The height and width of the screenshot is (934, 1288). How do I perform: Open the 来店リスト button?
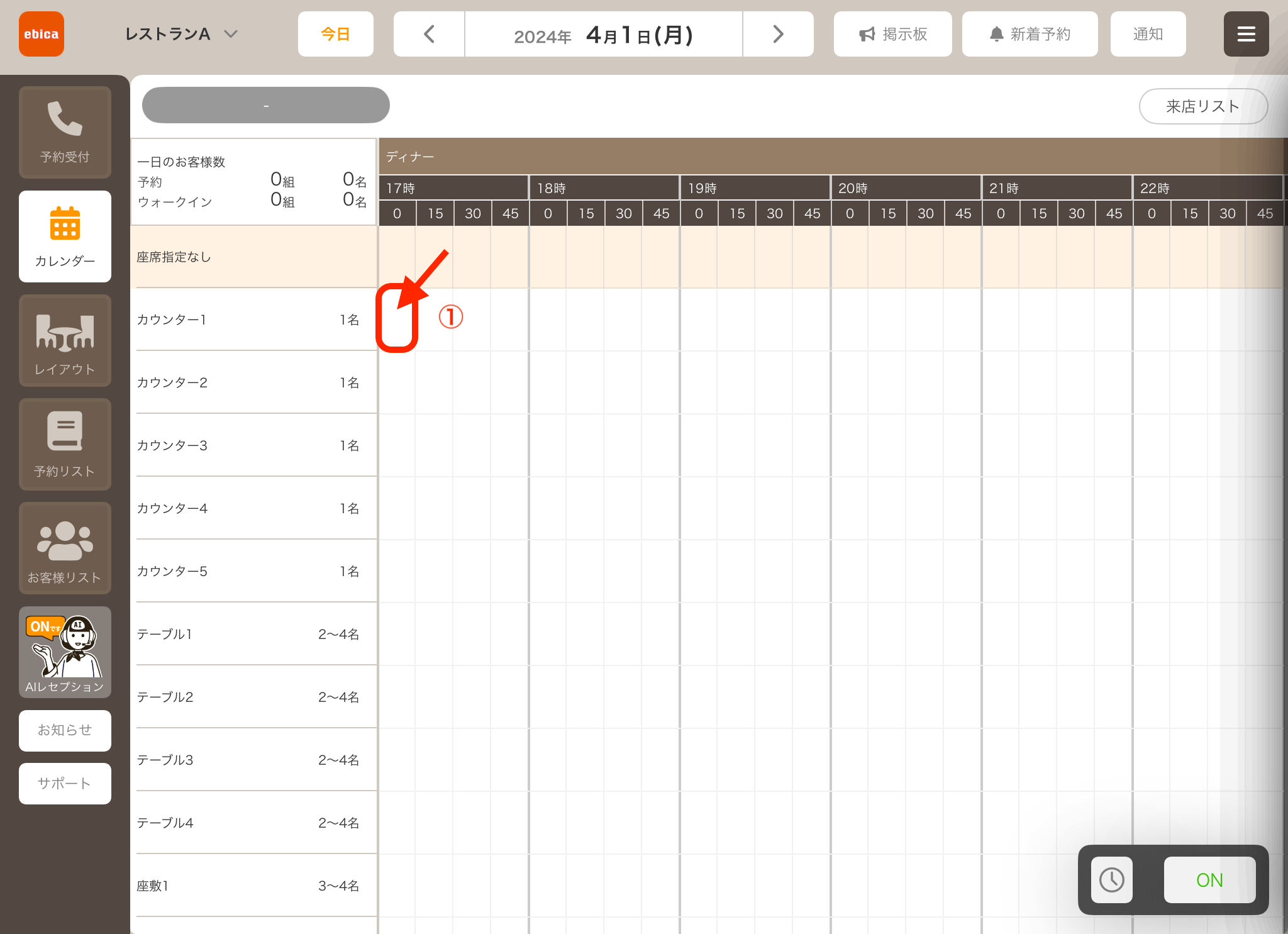click(1202, 106)
